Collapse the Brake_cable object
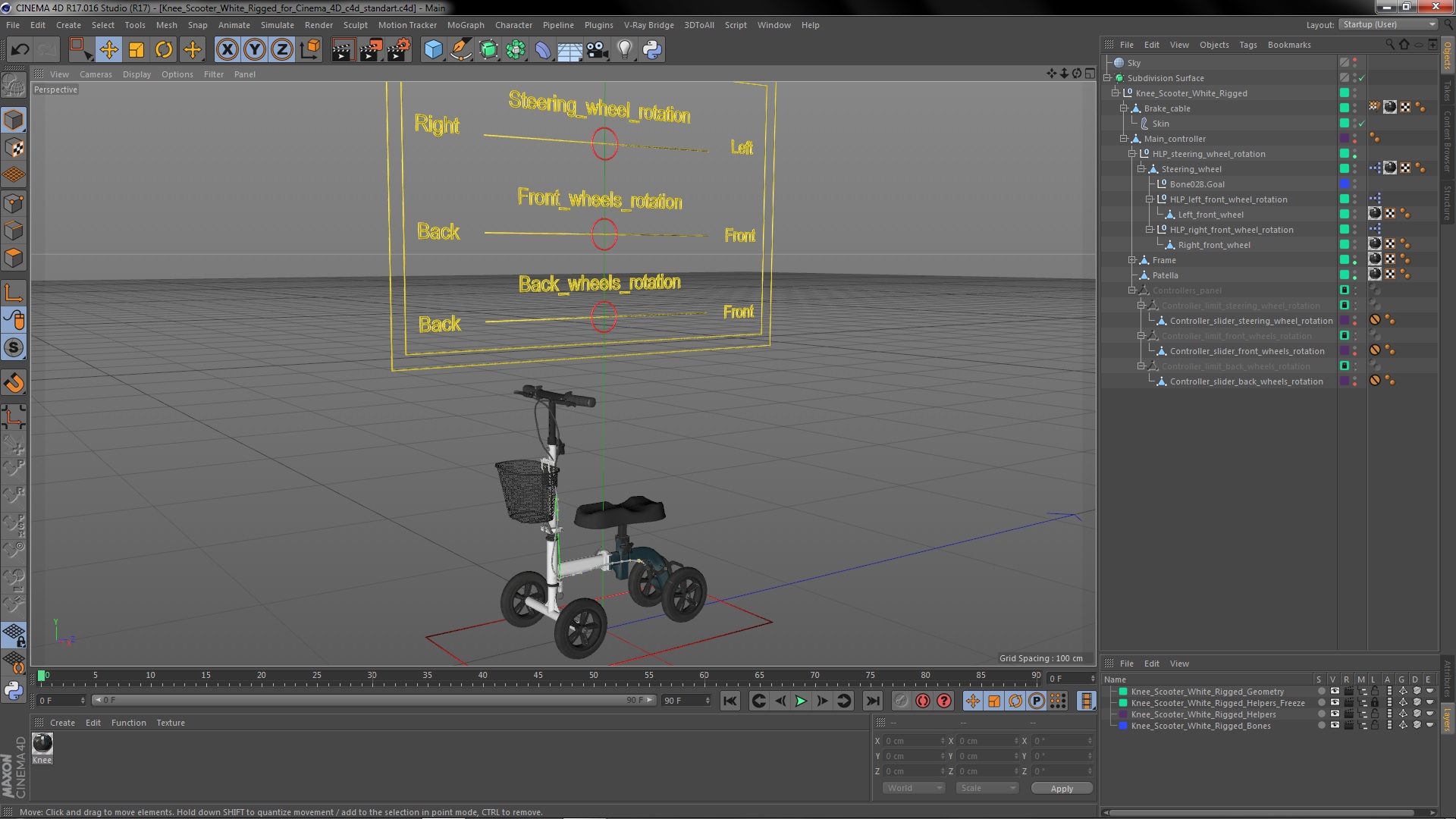 [x=1124, y=108]
